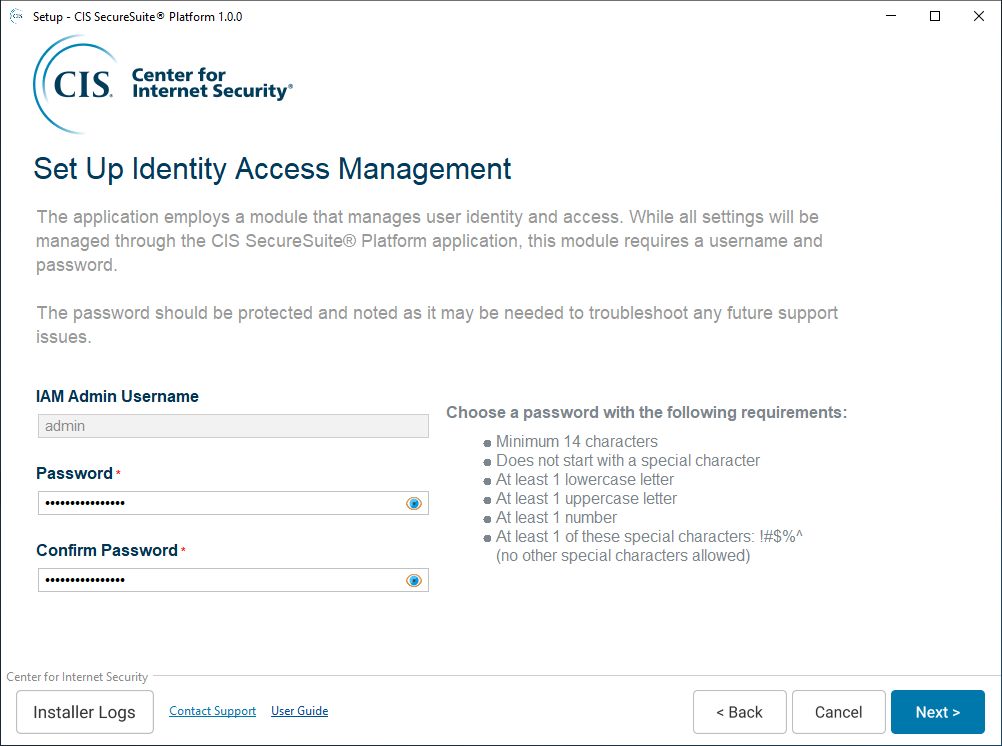Open the Contact Support link
This screenshot has height=746, width=1002.
212,711
